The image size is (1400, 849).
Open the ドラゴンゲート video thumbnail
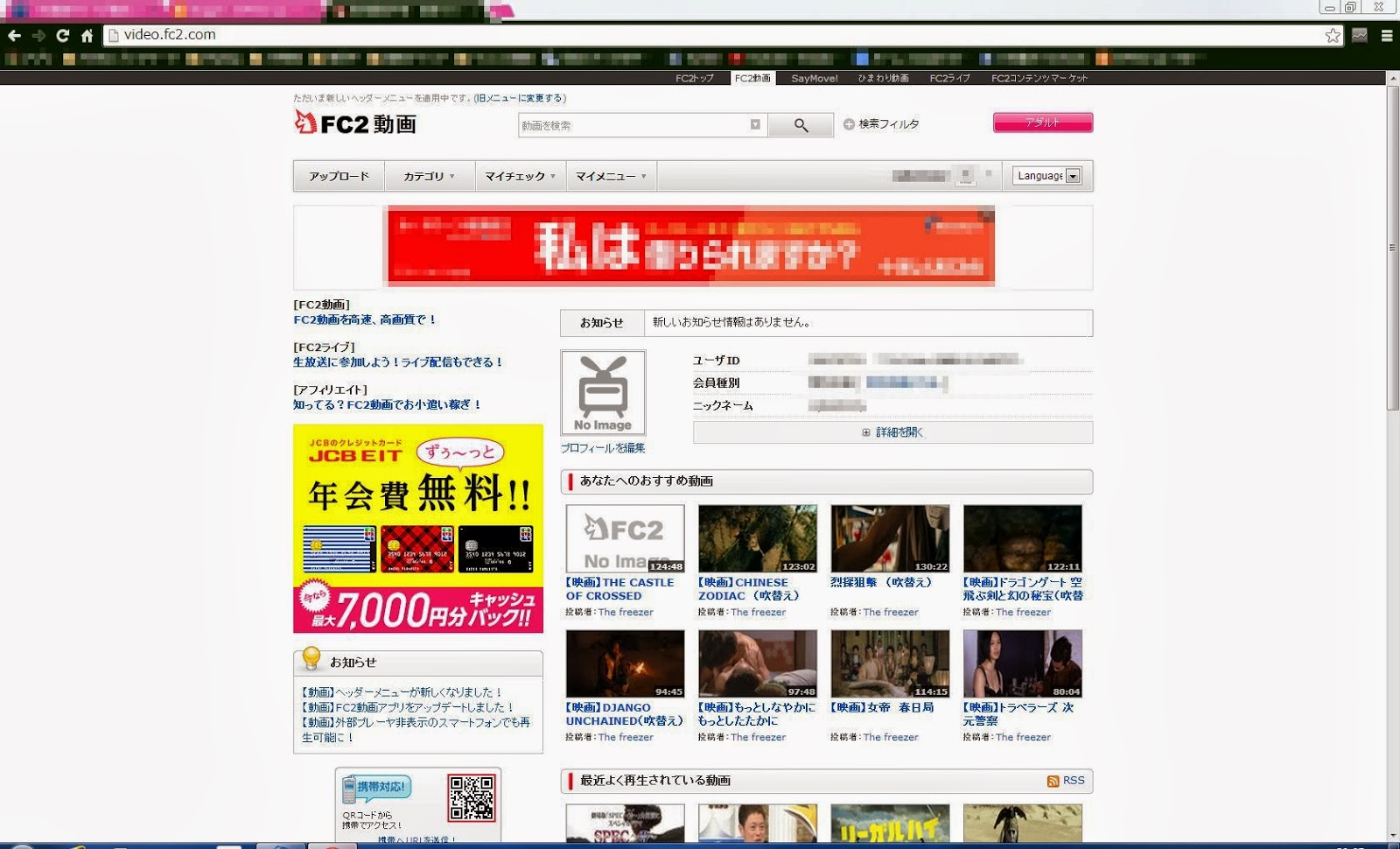[1023, 539]
